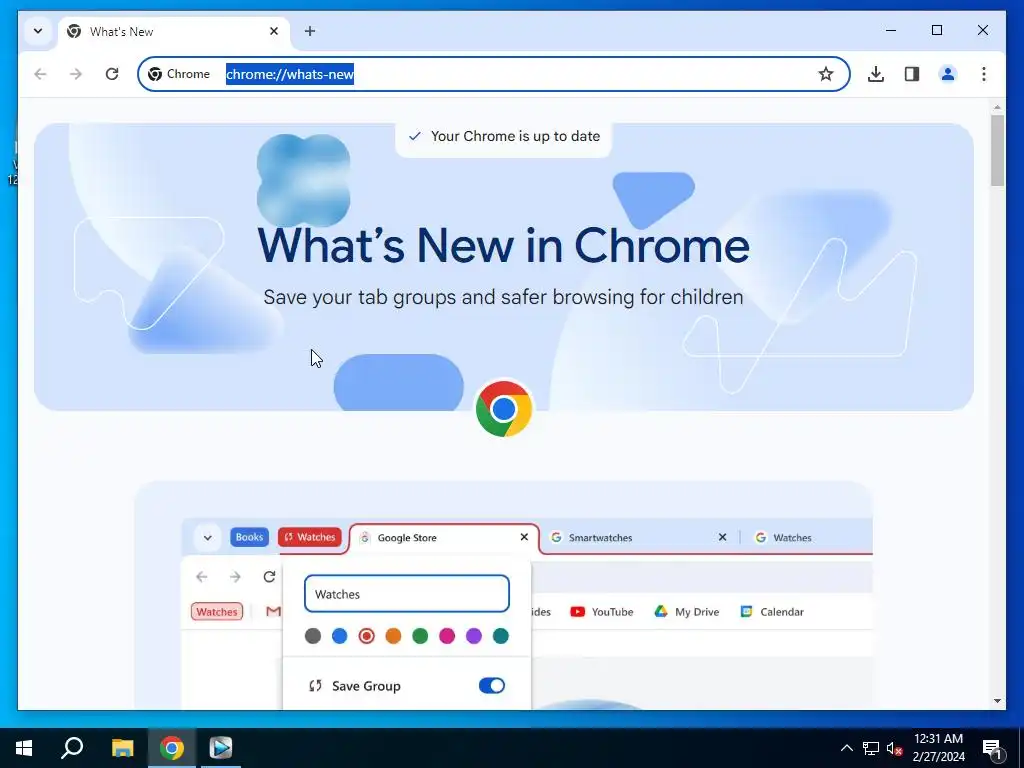Choose the teal group color
Image resolution: width=1024 pixels, height=768 pixels.
point(501,636)
